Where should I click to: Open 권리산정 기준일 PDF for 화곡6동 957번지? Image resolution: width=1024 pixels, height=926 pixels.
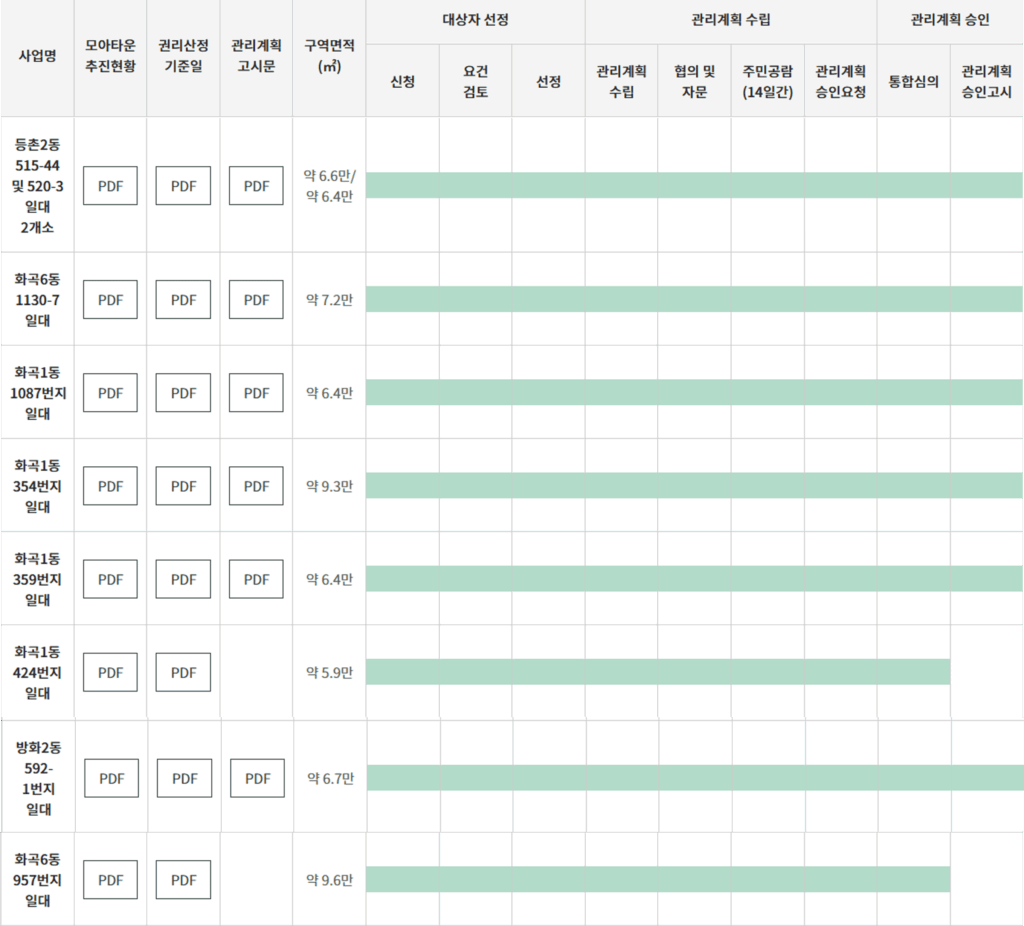183,880
